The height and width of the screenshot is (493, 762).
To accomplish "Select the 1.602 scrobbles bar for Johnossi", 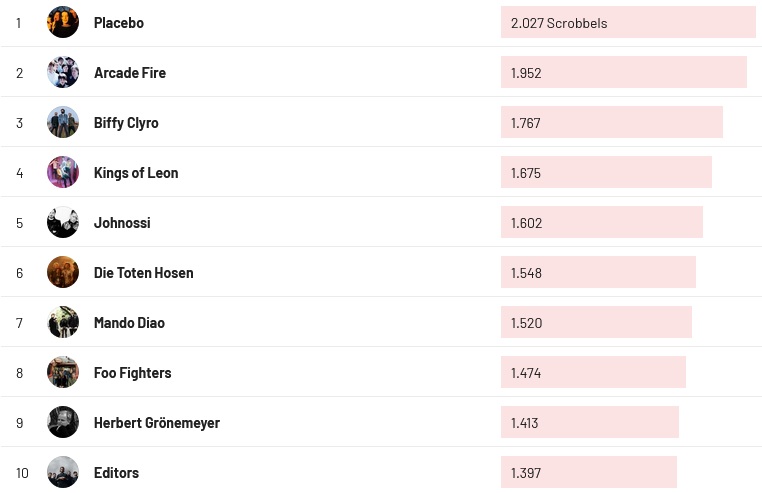I will click(602, 222).
